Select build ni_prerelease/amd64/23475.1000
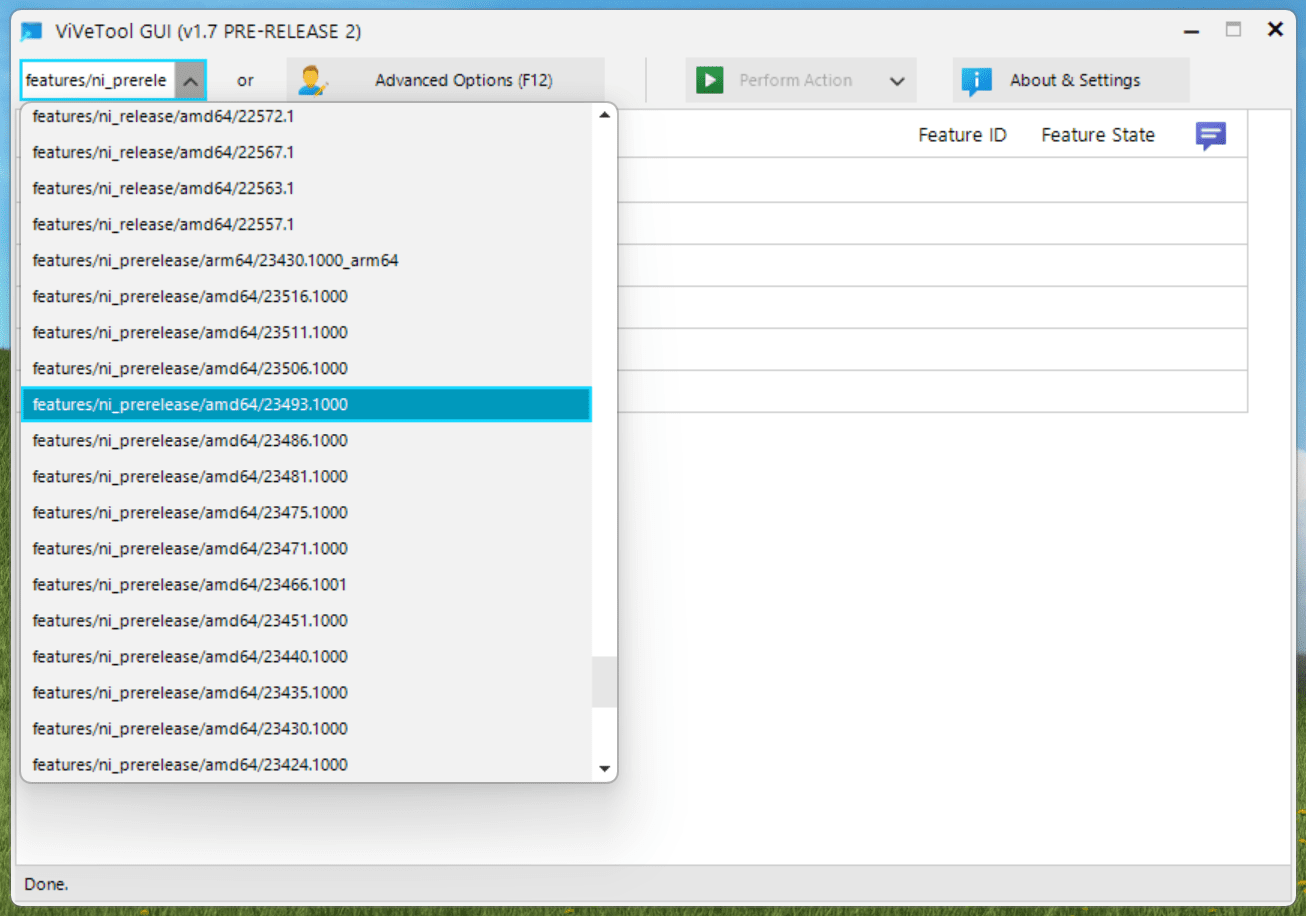 point(306,512)
